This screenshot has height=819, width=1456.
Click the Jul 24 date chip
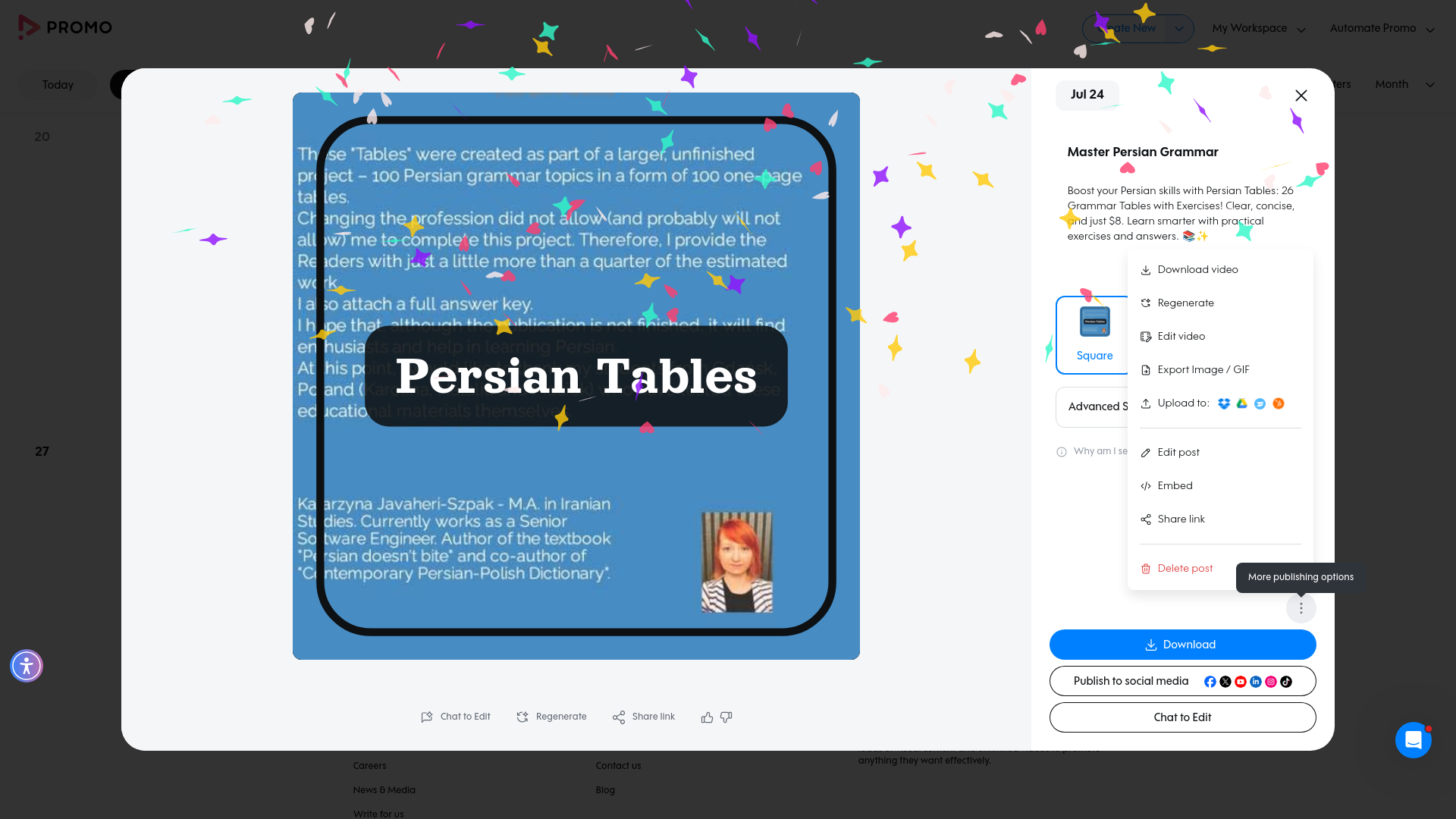tap(1087, 95)
